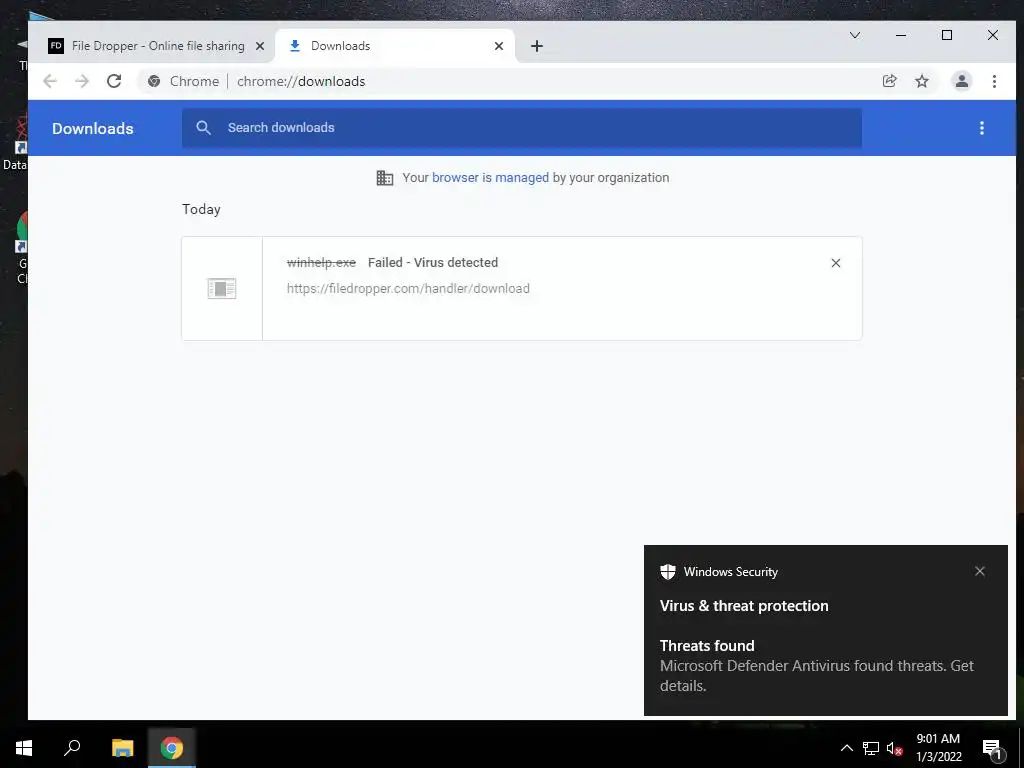
Task: Open the tab search chevron
Action: click(854, 35)
